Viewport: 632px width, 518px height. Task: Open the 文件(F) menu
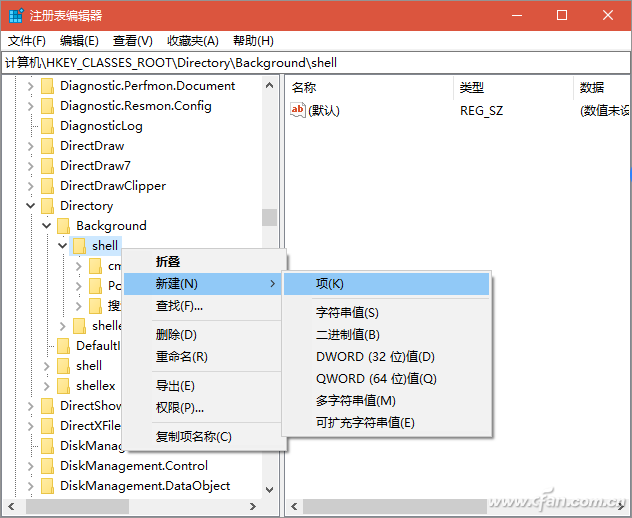[x=27, y=41]
